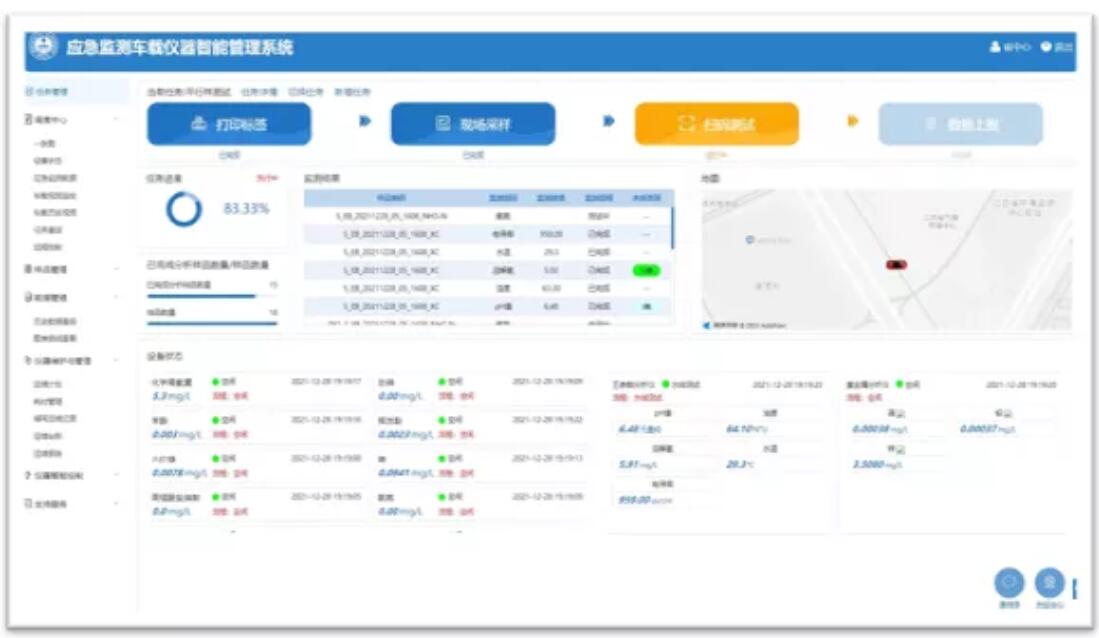Click the logout icon in the header
Viewport: 1099px width, 638px height.
(1046, 47)
